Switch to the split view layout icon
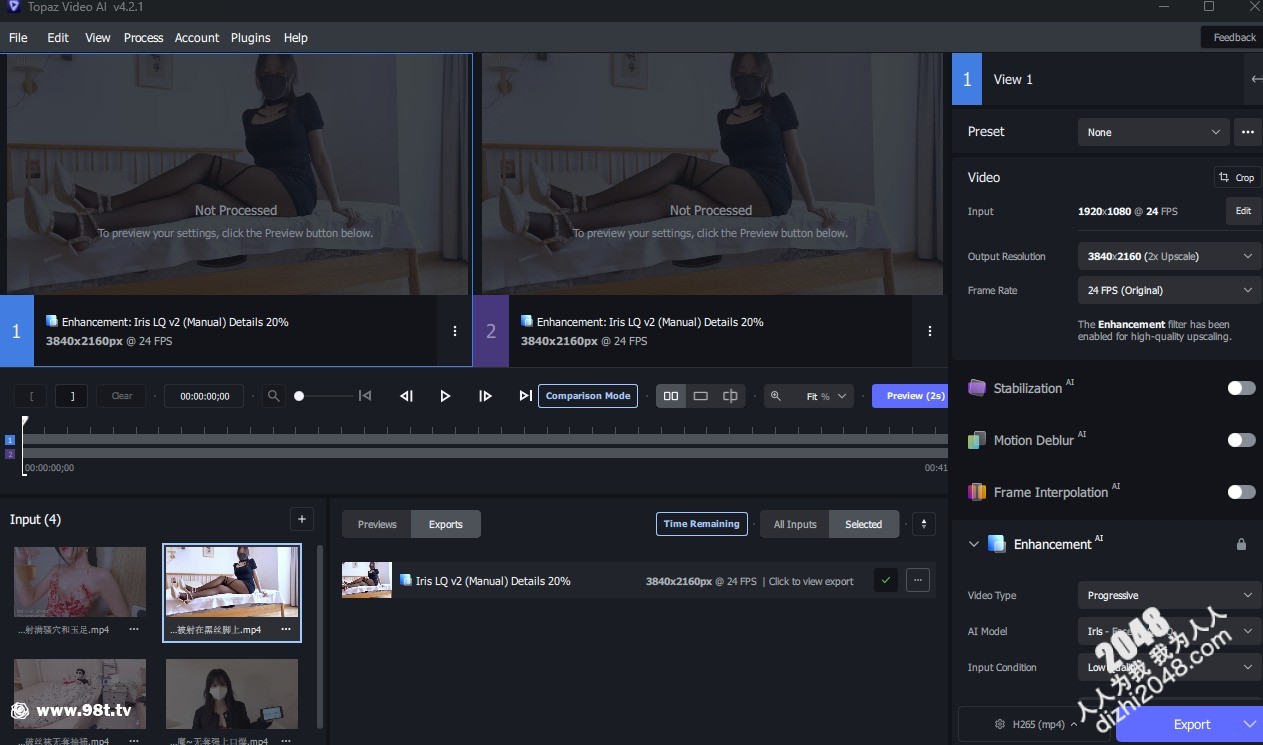Image resolution: width=1263 pixels, height=745 pixels. click(x=730, y=396)
